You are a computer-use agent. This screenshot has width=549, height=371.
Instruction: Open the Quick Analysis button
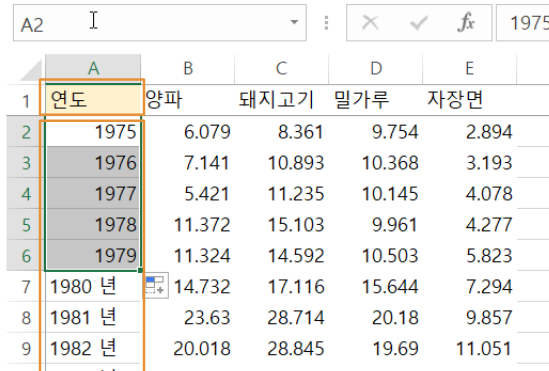pos(155,285)
